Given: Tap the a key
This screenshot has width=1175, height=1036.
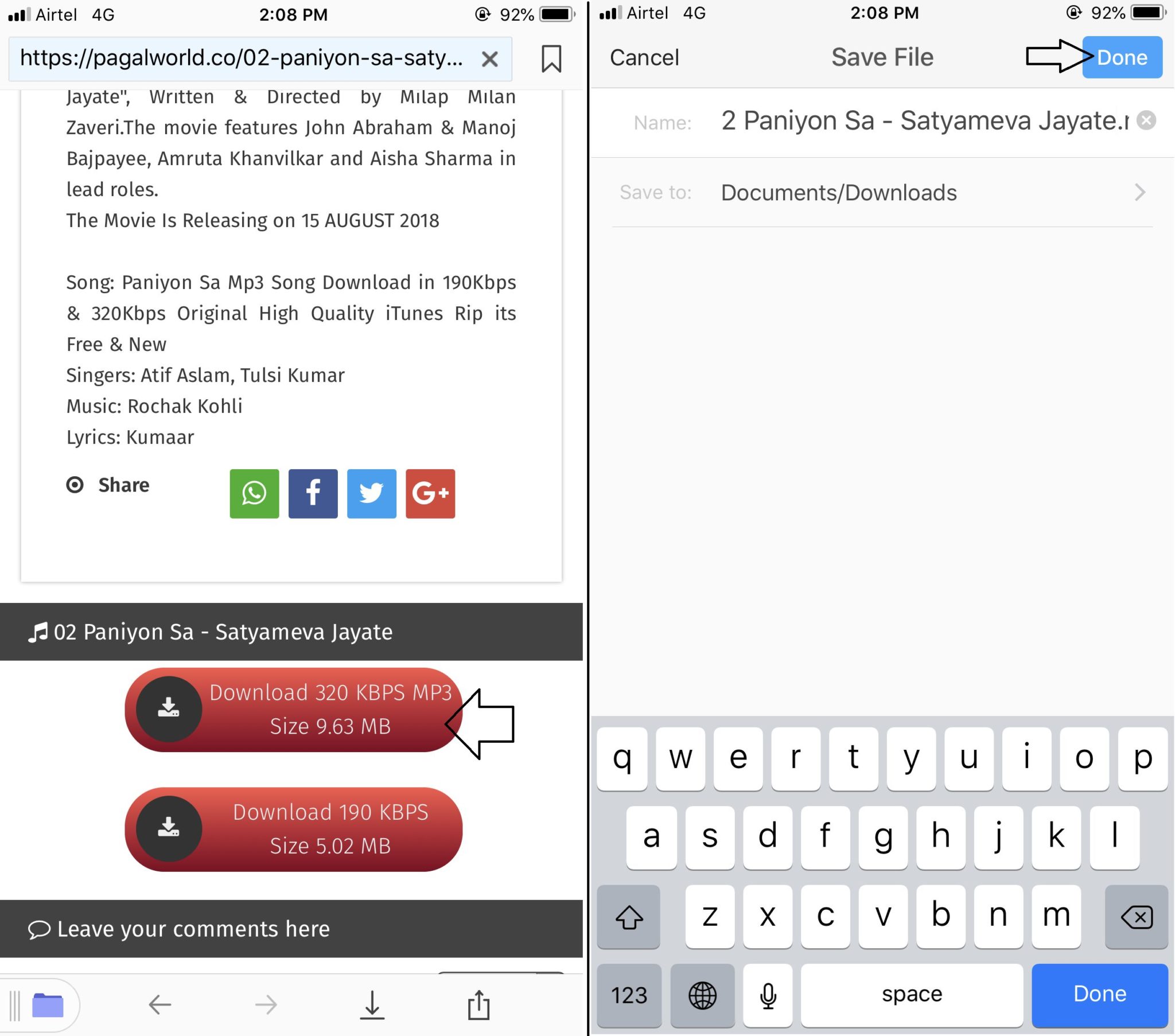Looking at the screenshot, I should 651,837.
